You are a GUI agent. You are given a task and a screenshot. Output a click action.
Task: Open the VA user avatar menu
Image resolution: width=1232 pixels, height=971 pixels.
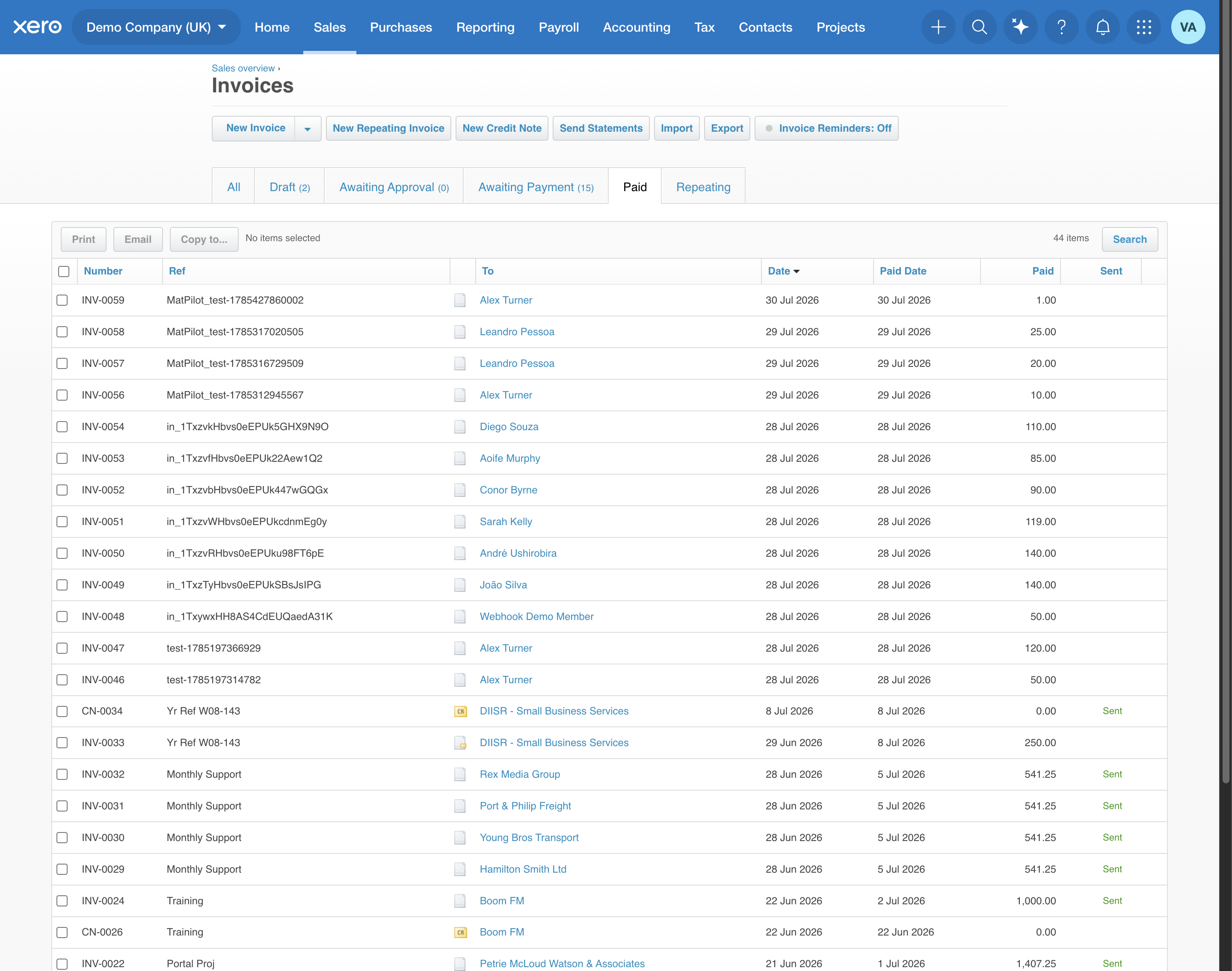point(1188,27)
